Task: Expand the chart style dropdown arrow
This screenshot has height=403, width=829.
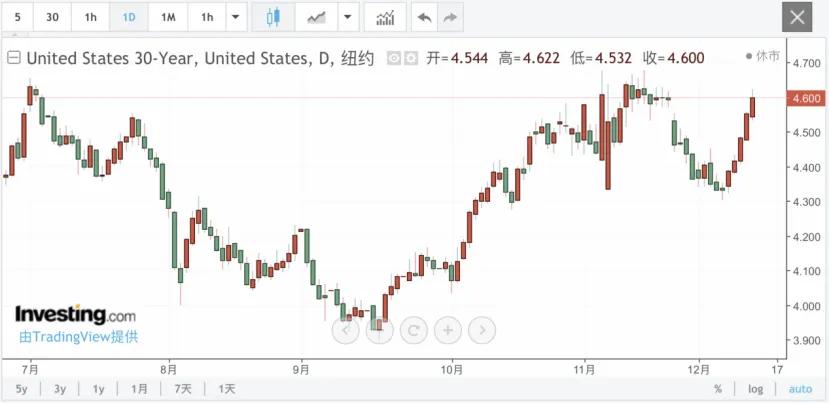Action: pos(347,17)
